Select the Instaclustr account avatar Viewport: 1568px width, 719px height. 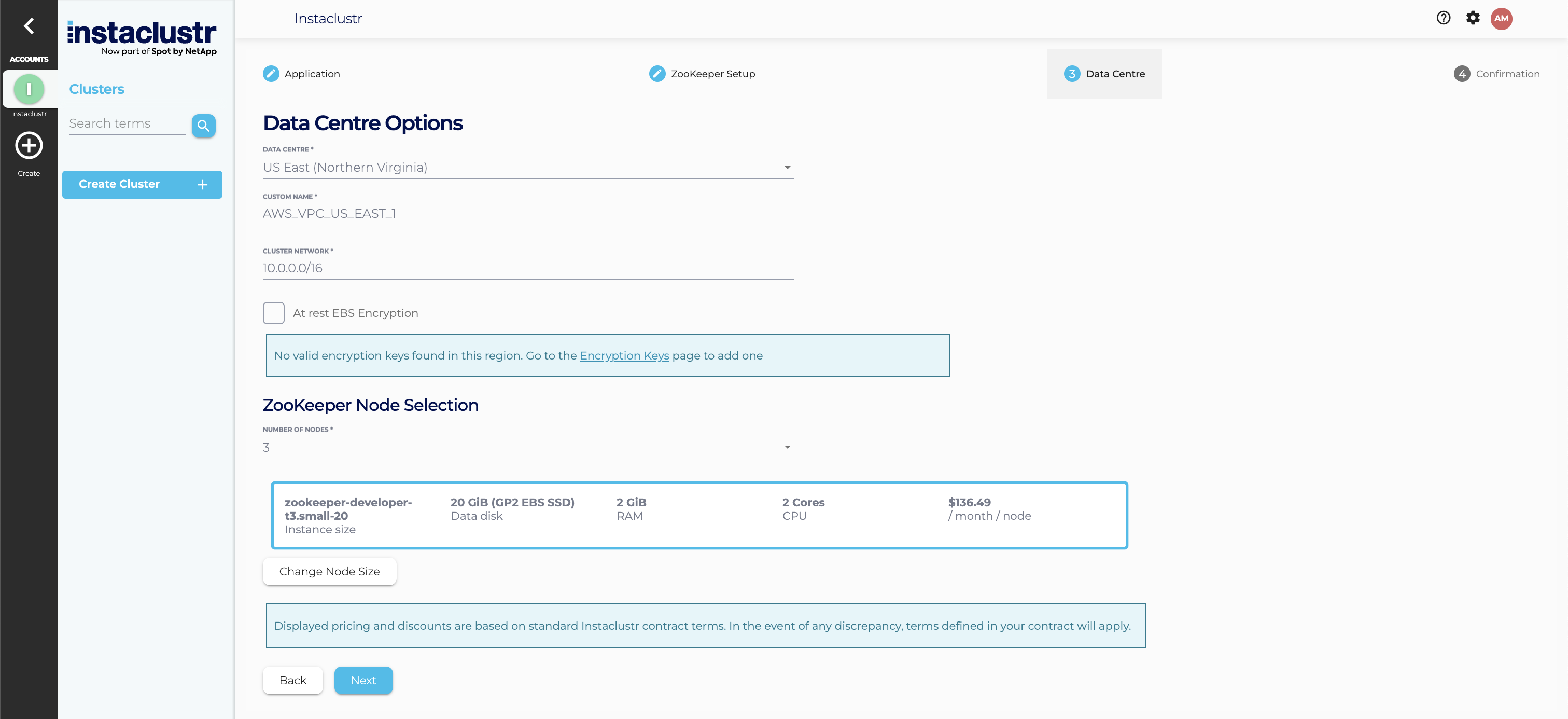pyautogui.click(x=29, y=90)
